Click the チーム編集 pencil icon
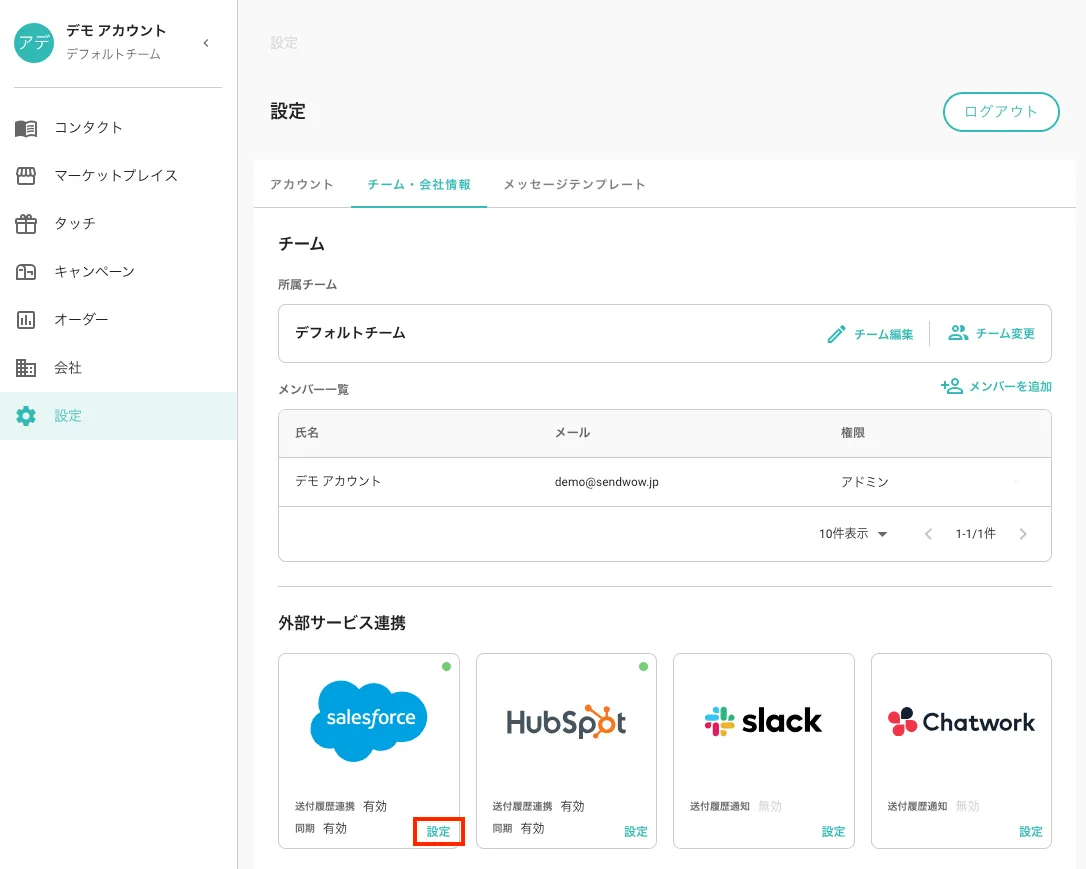Screen dimensions: 1086x869 (836, 334)
